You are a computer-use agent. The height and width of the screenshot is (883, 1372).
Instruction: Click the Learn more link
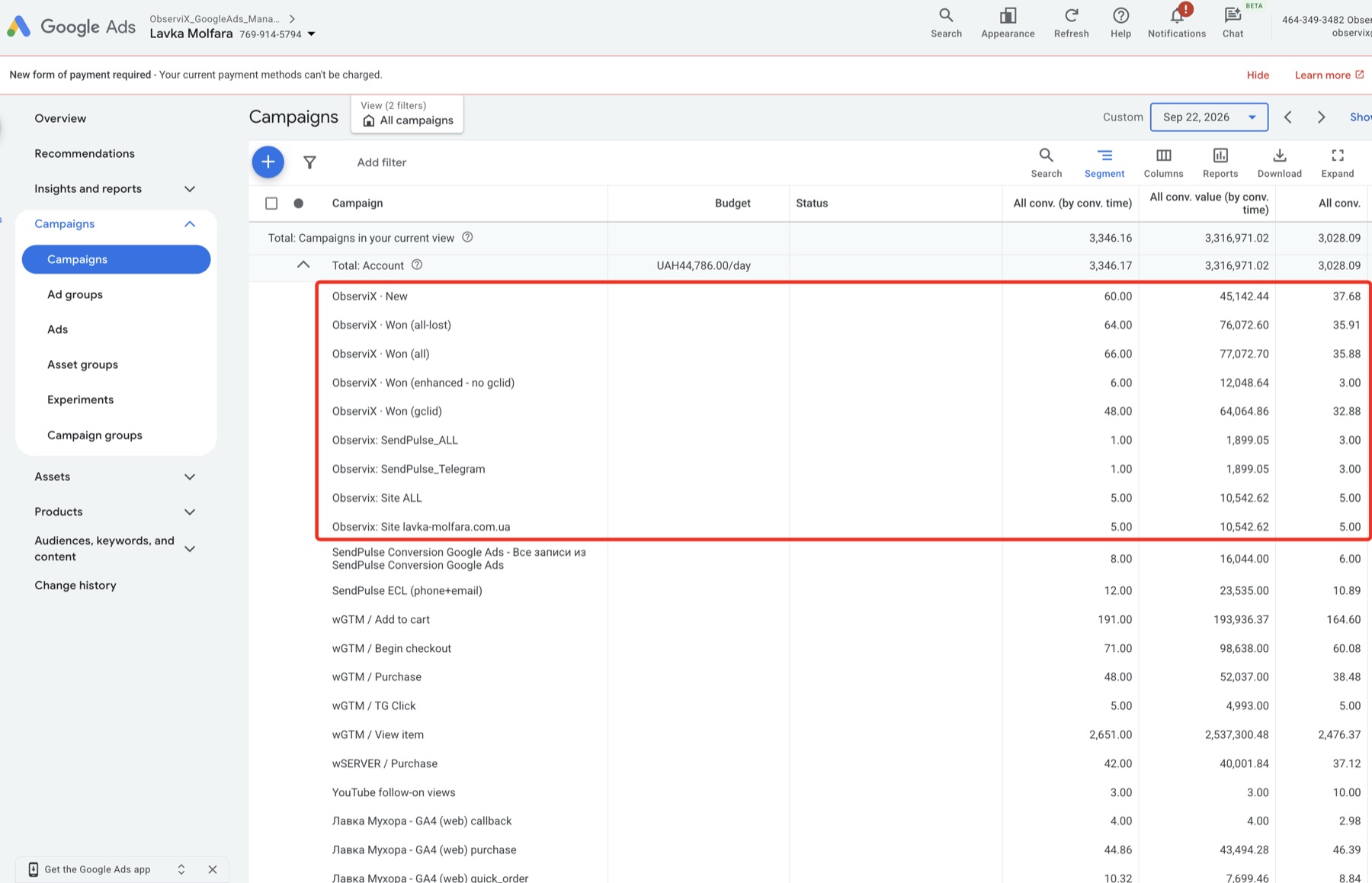click(x=1329, y=75)
